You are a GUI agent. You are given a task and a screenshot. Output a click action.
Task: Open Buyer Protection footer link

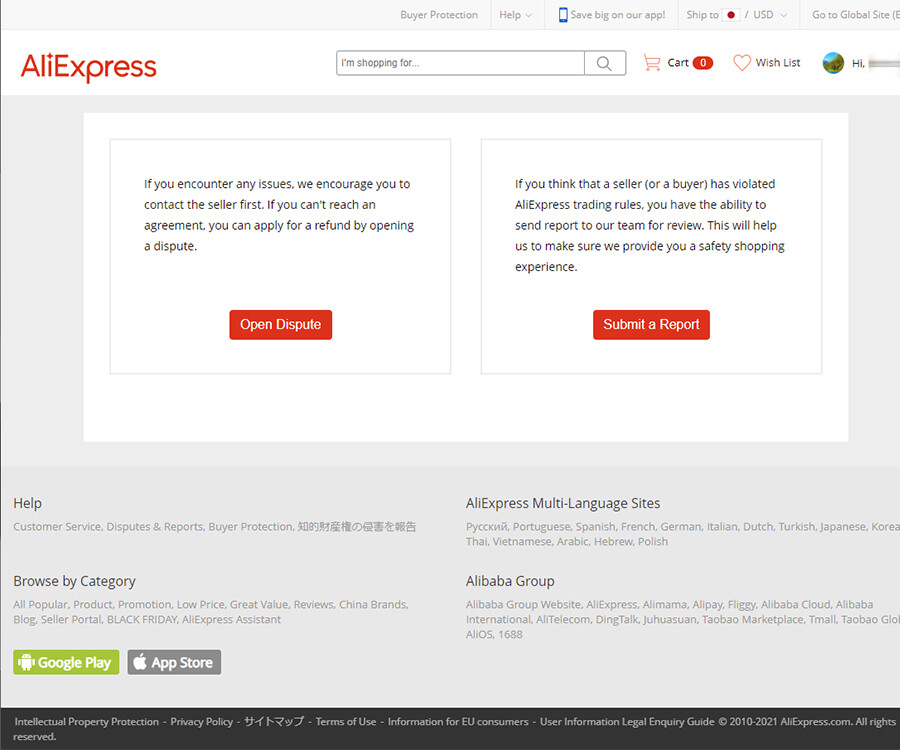[251, 527]
